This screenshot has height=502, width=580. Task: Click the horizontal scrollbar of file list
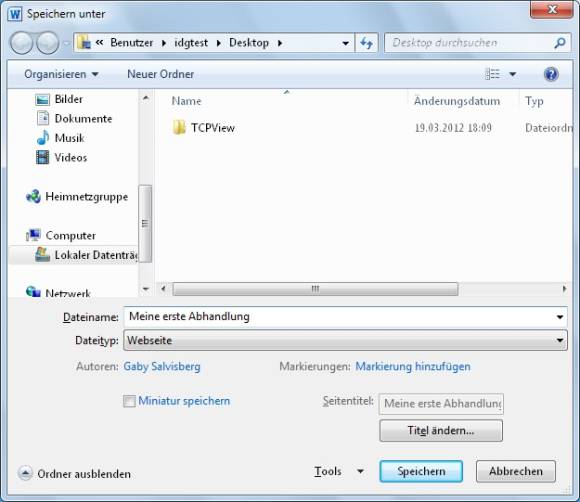point(315,289)
